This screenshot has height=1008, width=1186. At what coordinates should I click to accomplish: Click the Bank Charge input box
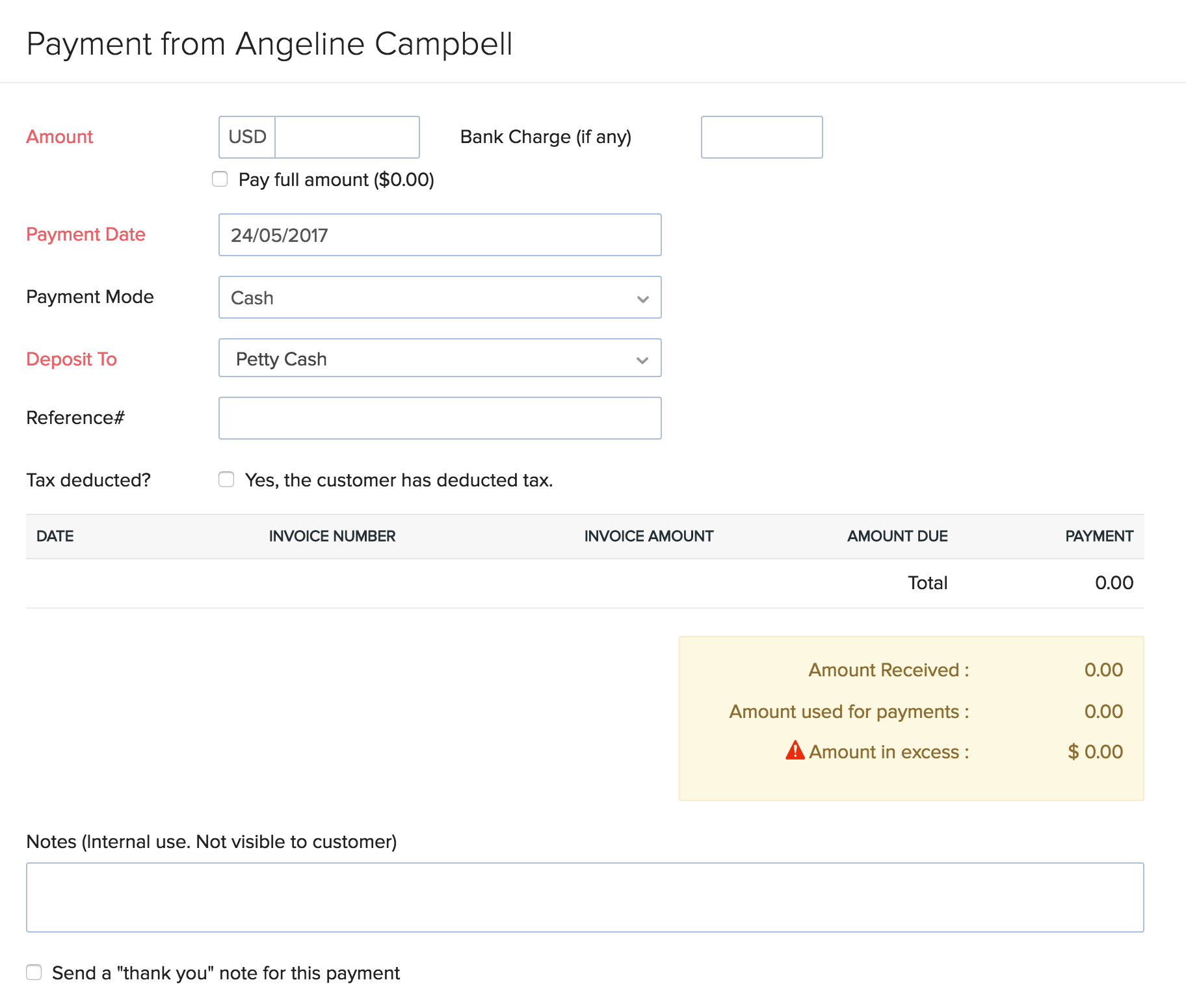tap(761, 137)
